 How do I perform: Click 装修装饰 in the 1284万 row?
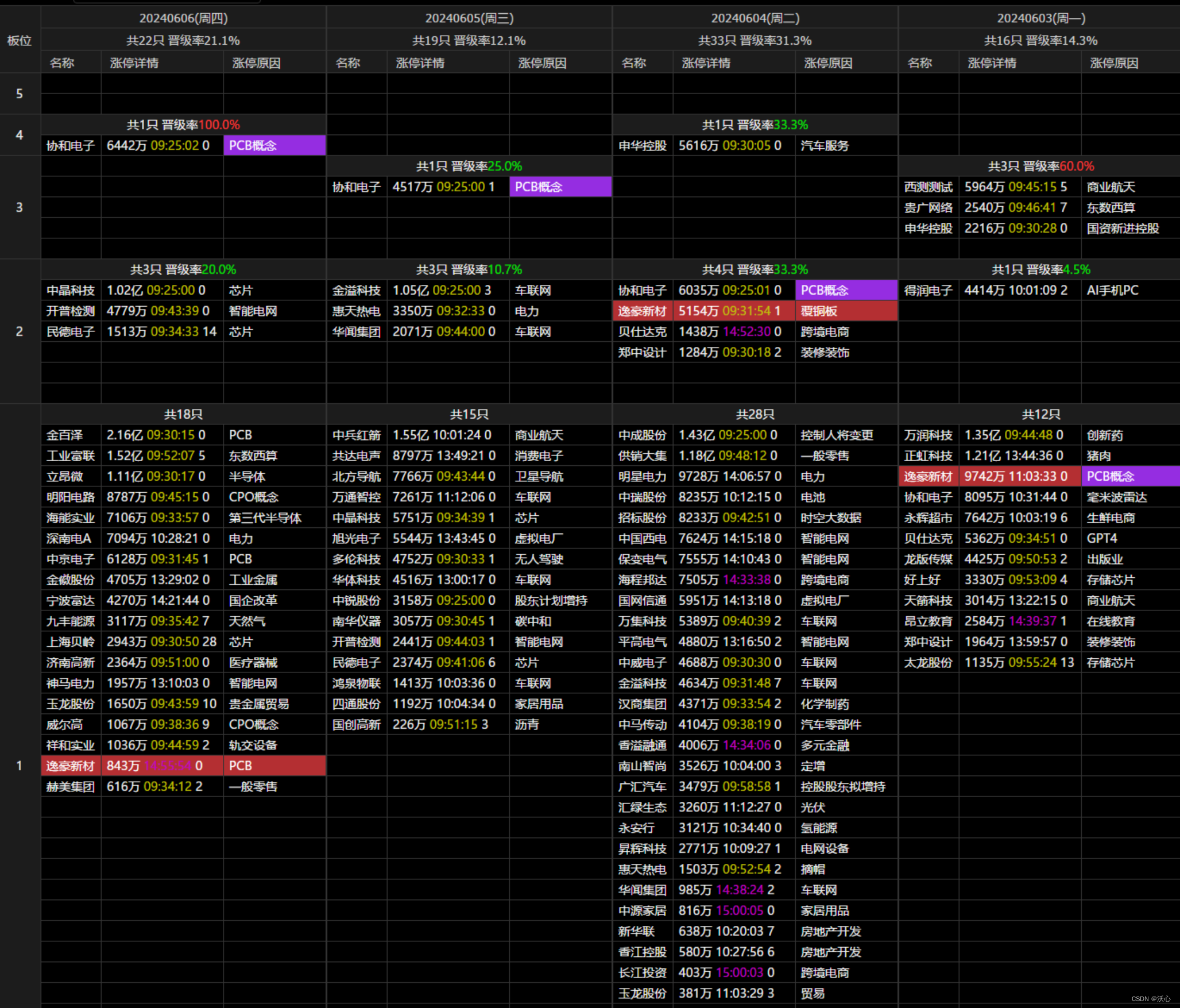pyautogui.click(x=825, y=353)
